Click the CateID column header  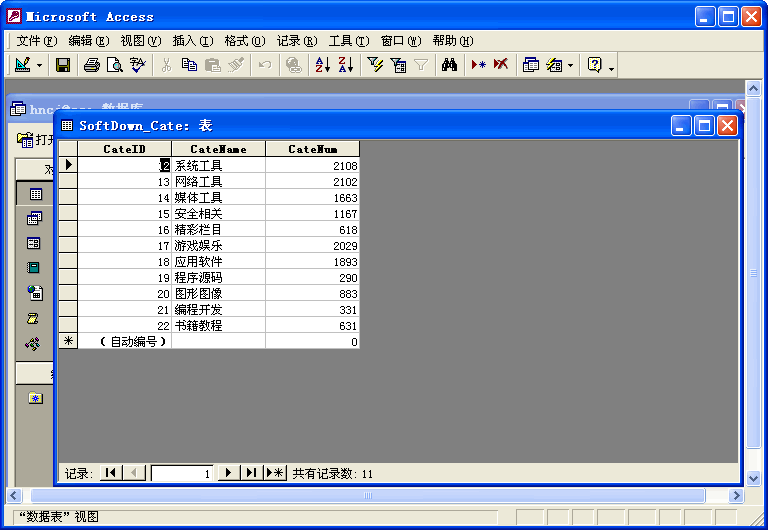(124, 149)
